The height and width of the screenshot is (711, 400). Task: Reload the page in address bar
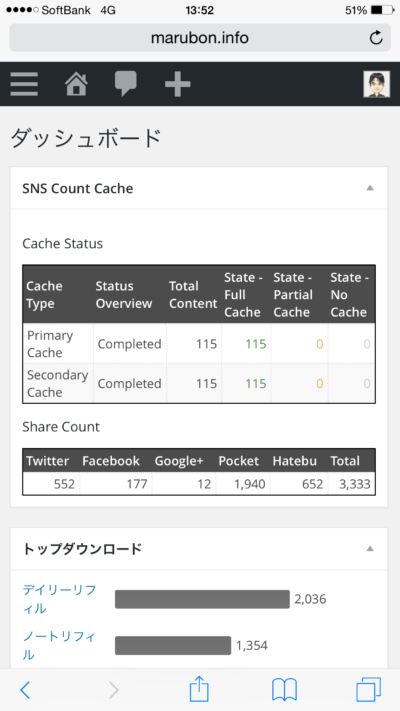click(376, 38)
